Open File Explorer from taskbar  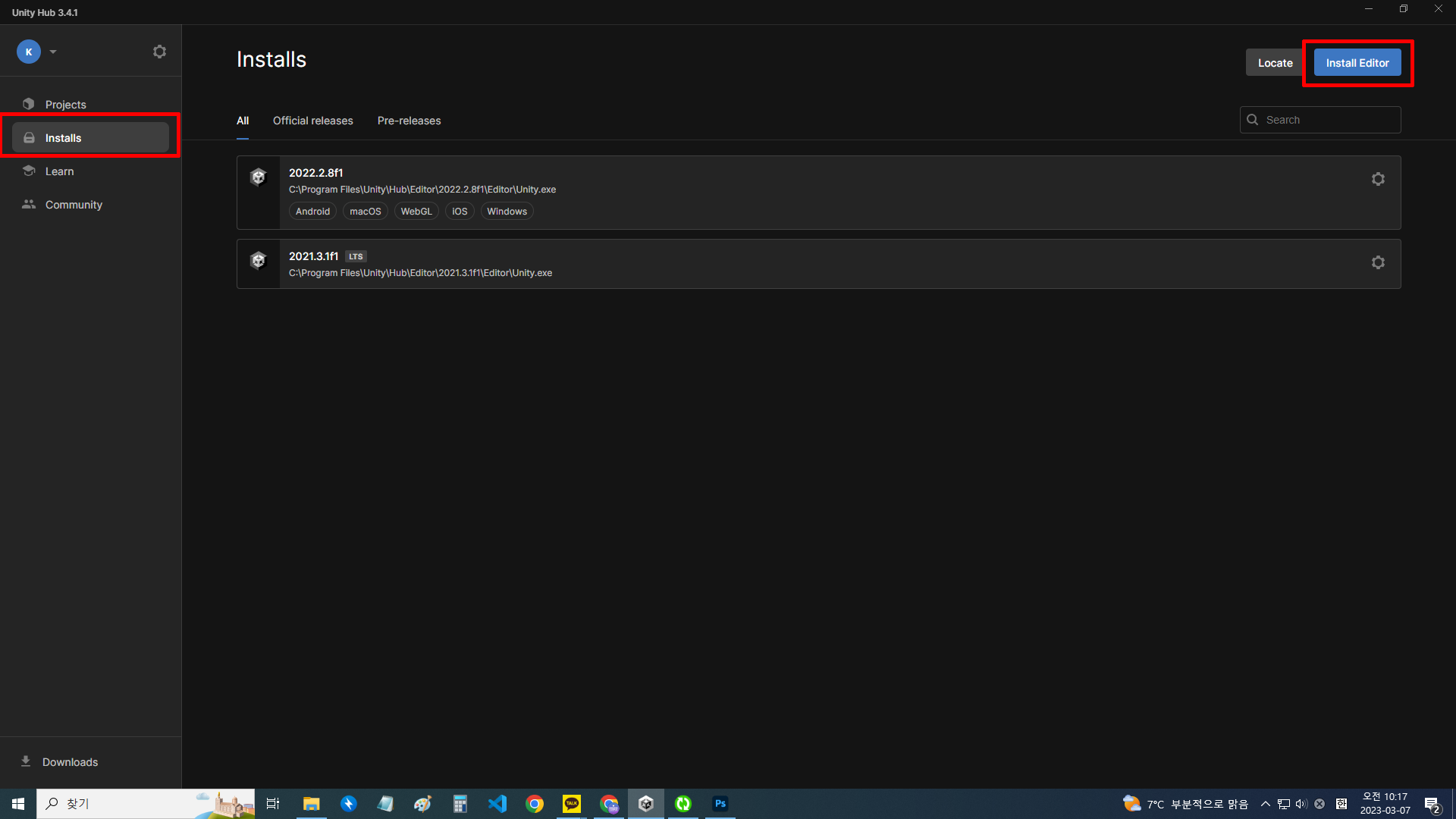tap(311, 804)
